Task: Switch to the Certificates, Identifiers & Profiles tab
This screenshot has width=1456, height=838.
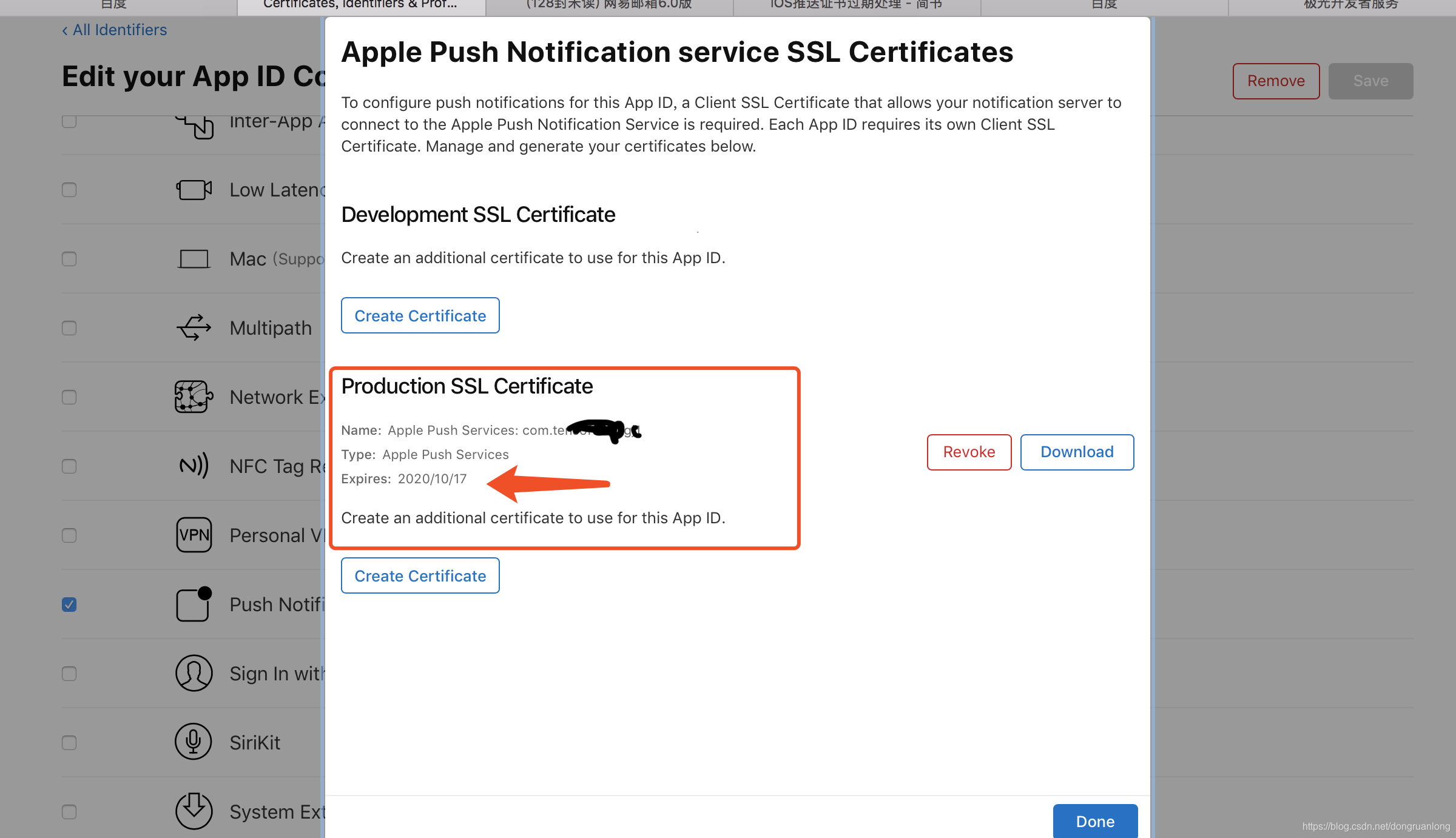Action: click(x=360, y=5)
